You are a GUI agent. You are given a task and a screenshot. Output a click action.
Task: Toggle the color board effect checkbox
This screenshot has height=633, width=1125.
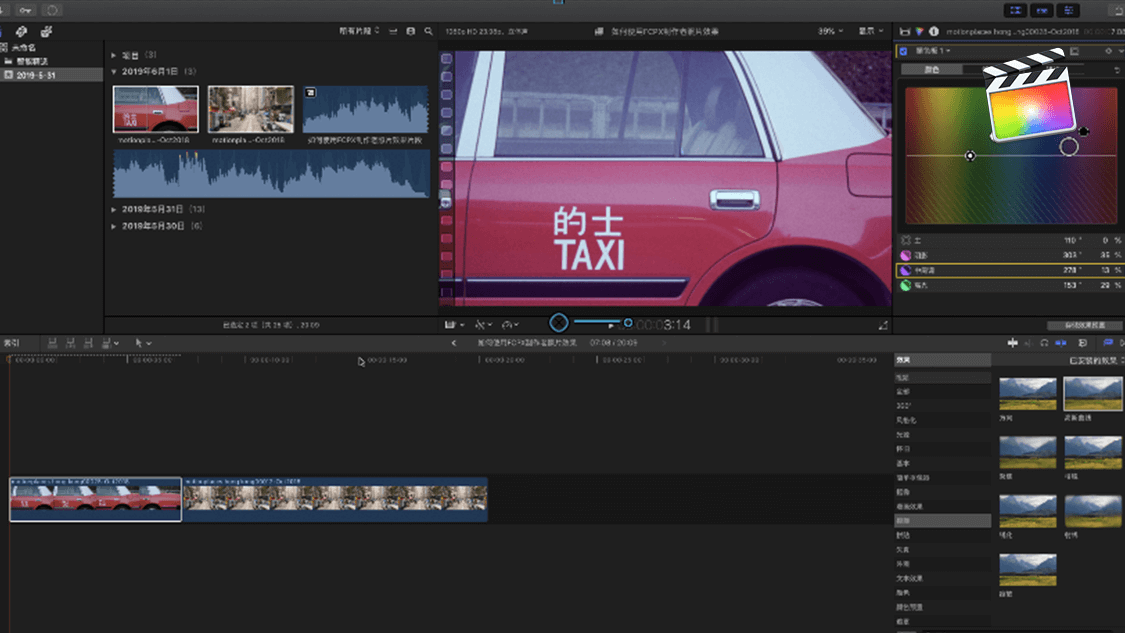904,51
